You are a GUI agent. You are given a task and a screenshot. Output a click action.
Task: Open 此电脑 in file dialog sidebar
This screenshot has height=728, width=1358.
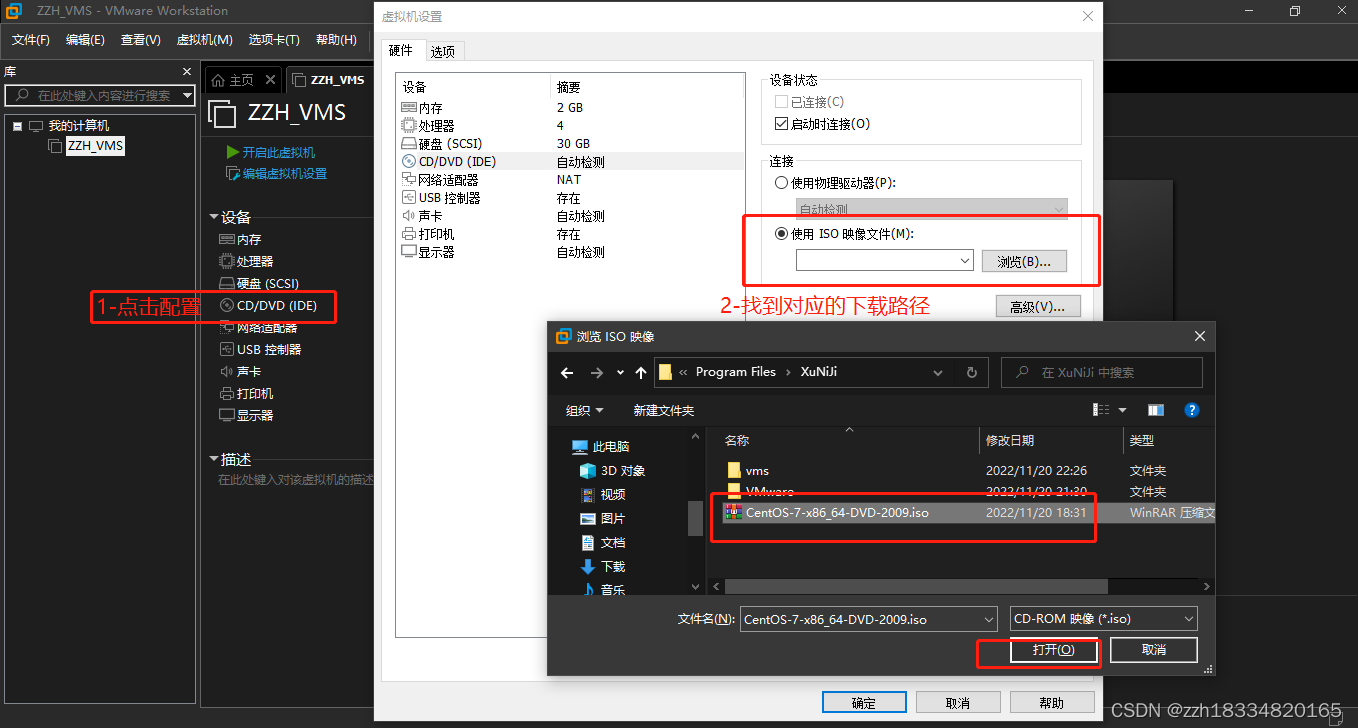600,446
